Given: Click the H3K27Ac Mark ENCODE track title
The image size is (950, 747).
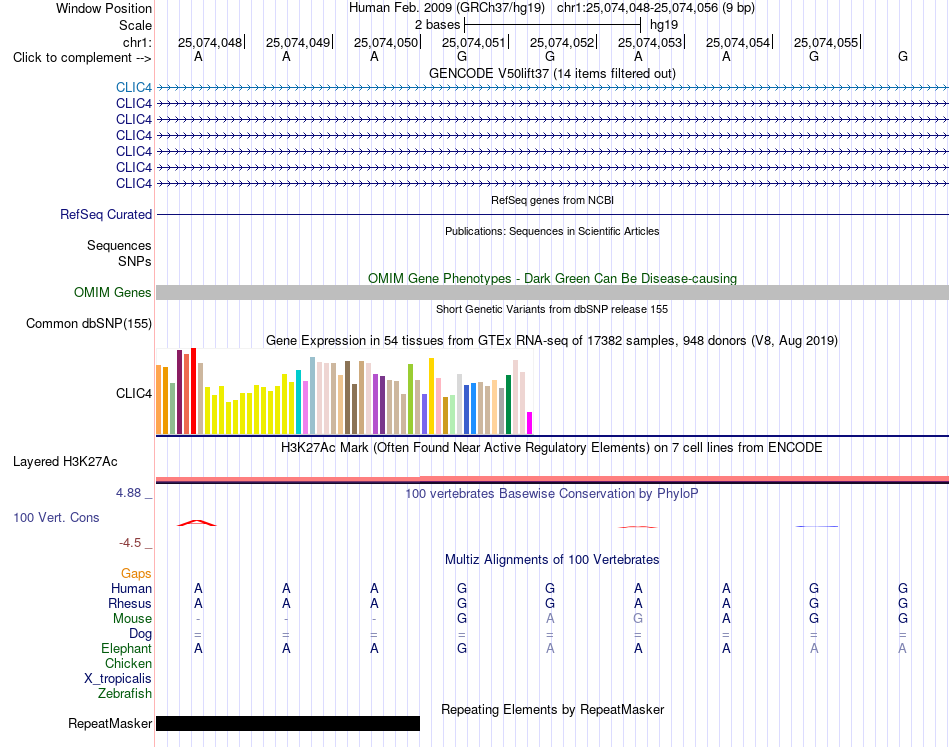Looking at the screenshot, I should coord(552,448).
